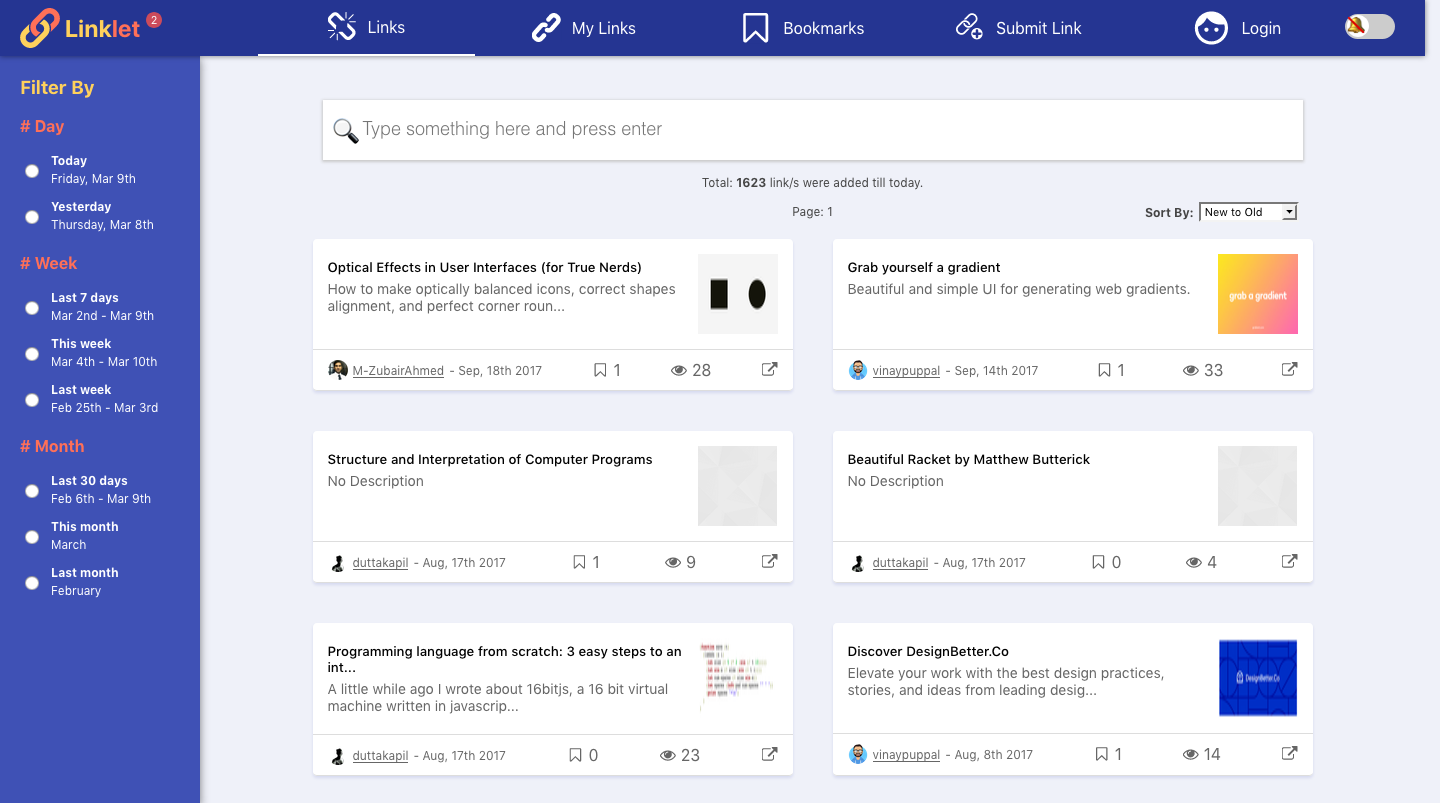The image size is (1440, 803).
Task: Open external link for Programming language from scratch
Action: click(x=769, y=754)
